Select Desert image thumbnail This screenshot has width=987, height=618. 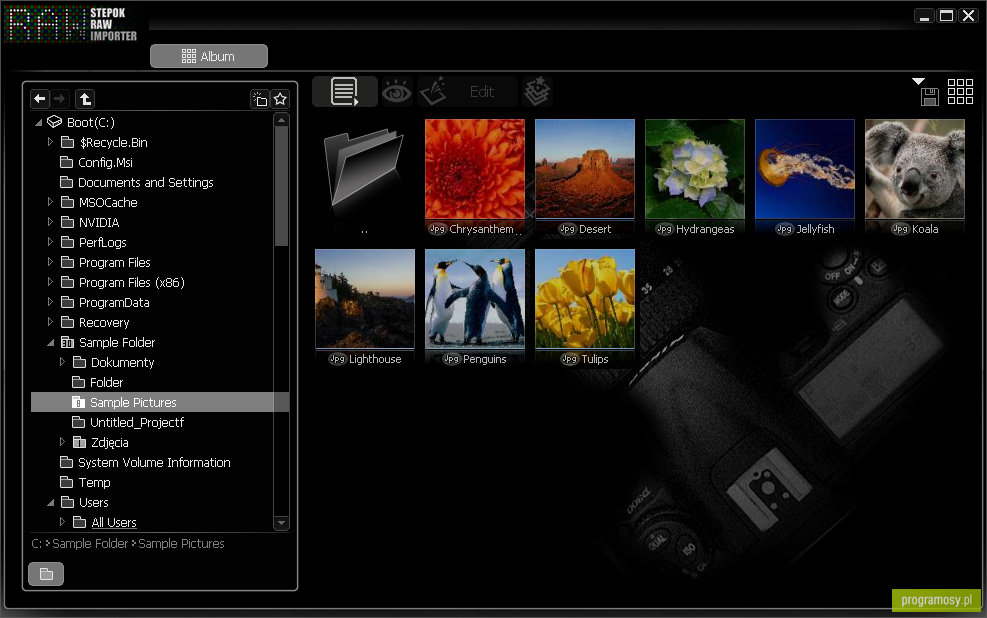[x=585, y=169]
